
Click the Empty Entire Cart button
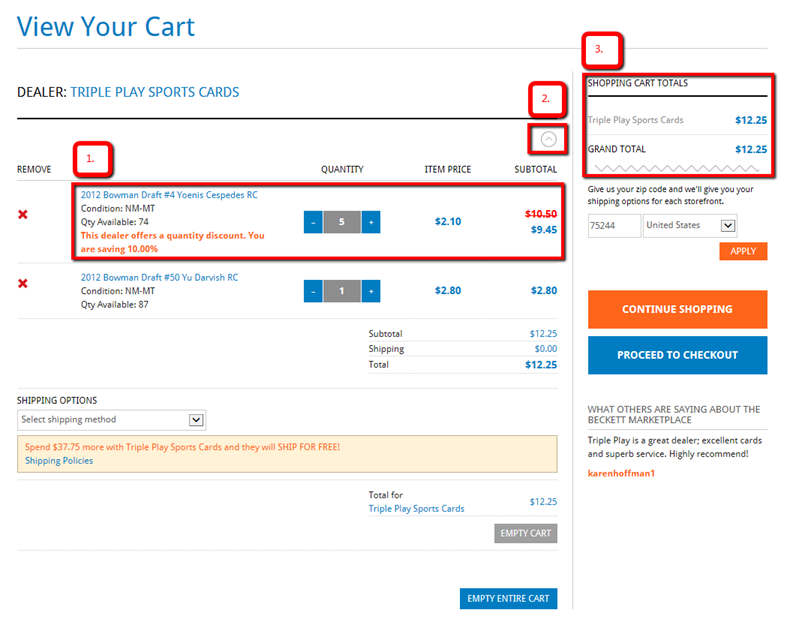(508, 599)
